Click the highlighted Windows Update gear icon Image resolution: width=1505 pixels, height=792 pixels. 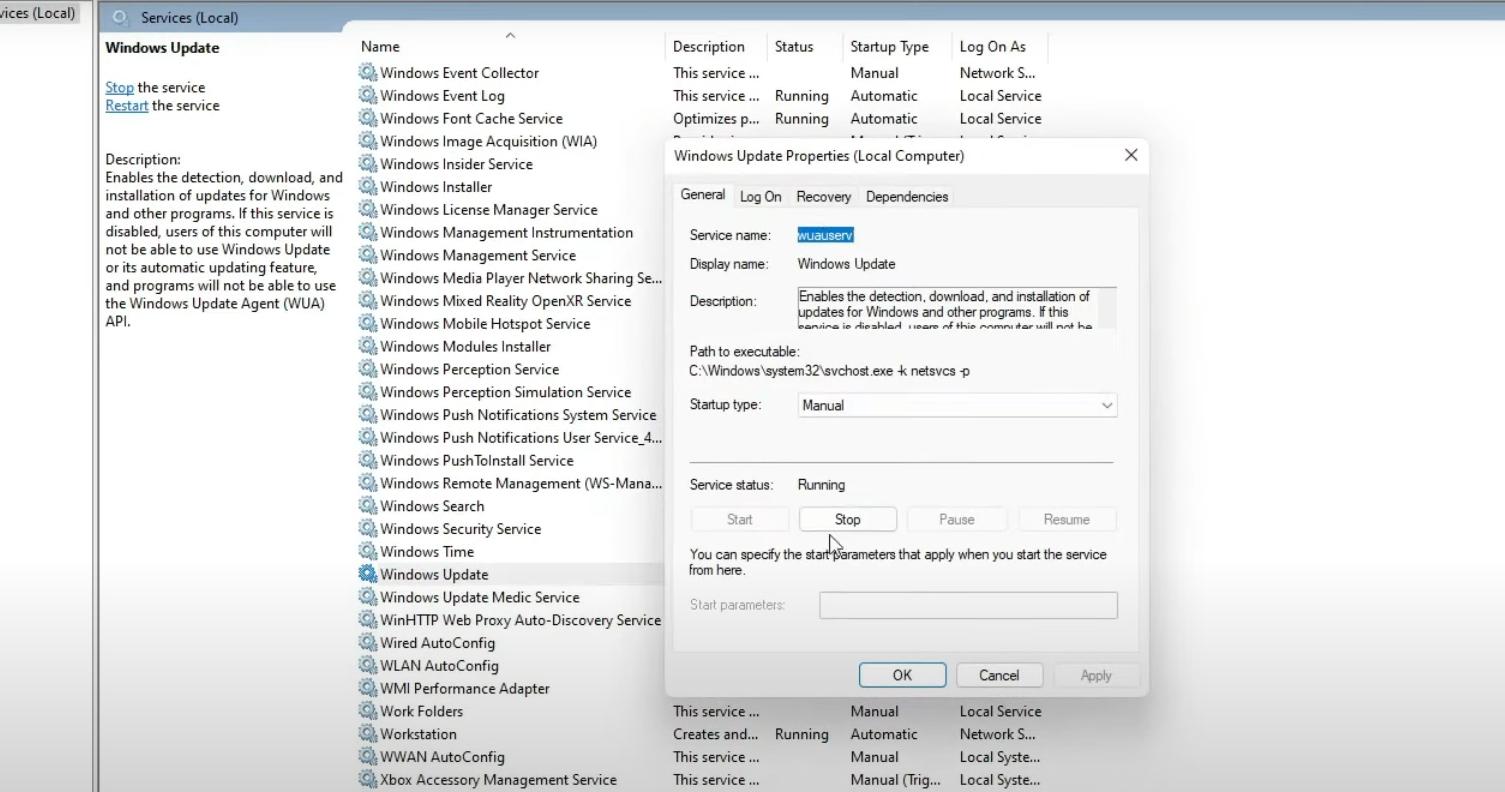point(367,574)
